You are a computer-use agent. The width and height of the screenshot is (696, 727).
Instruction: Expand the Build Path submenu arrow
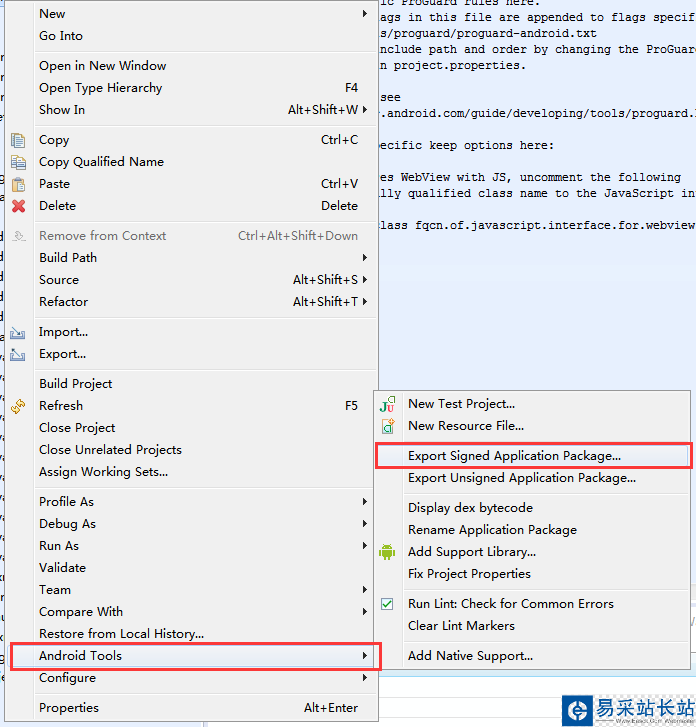pyautogui.click(x=365, y=258)
